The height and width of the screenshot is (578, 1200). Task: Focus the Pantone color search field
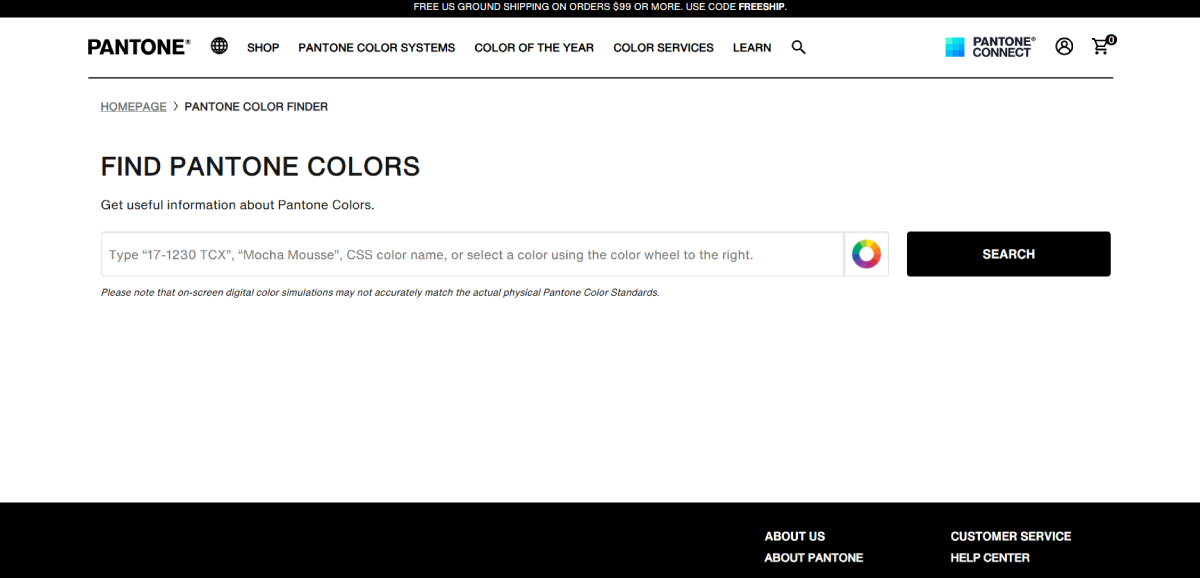pos(473,254)
